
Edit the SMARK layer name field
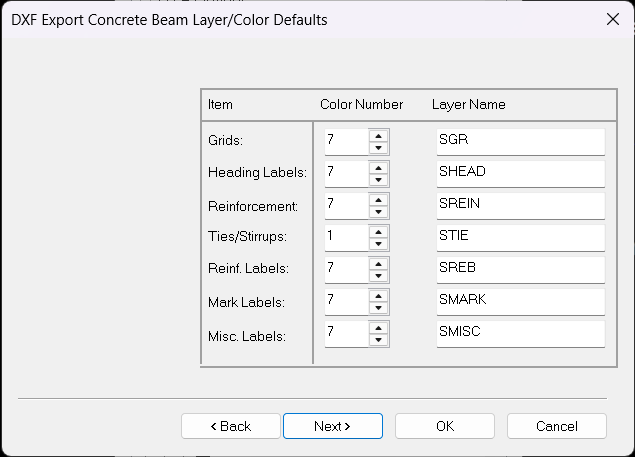point(521,302)
